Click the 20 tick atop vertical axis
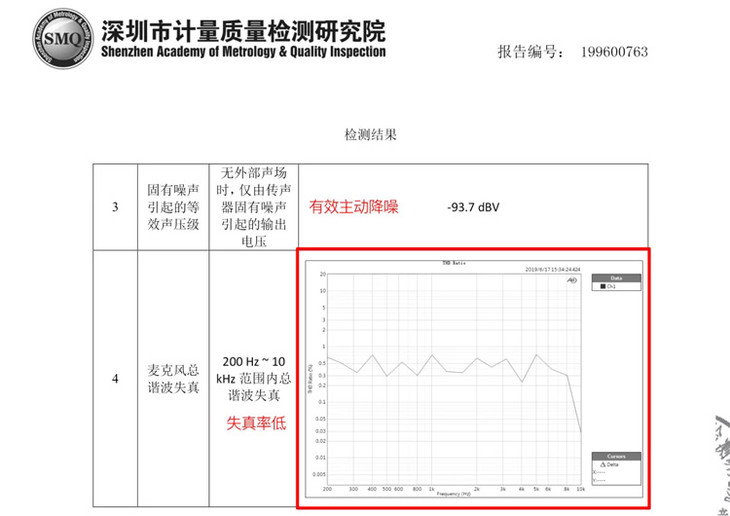 tap(322, 274)
